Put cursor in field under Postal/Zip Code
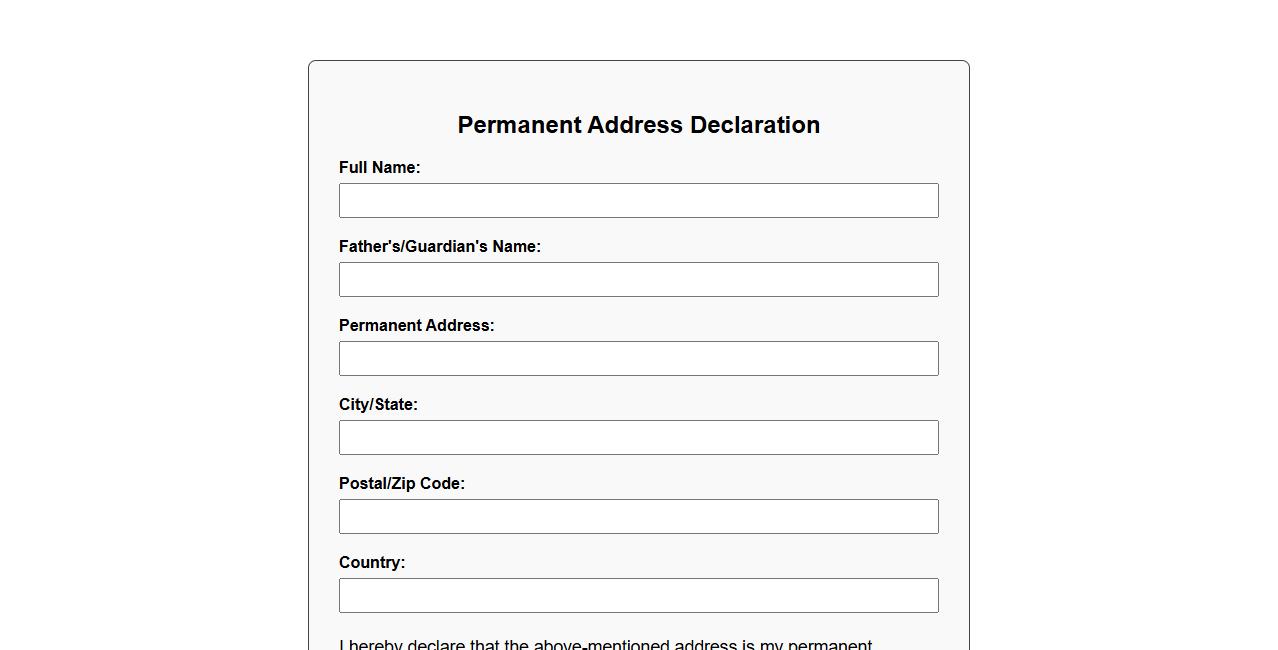This screenshot has width=1278, height=650. click(638, 516)
